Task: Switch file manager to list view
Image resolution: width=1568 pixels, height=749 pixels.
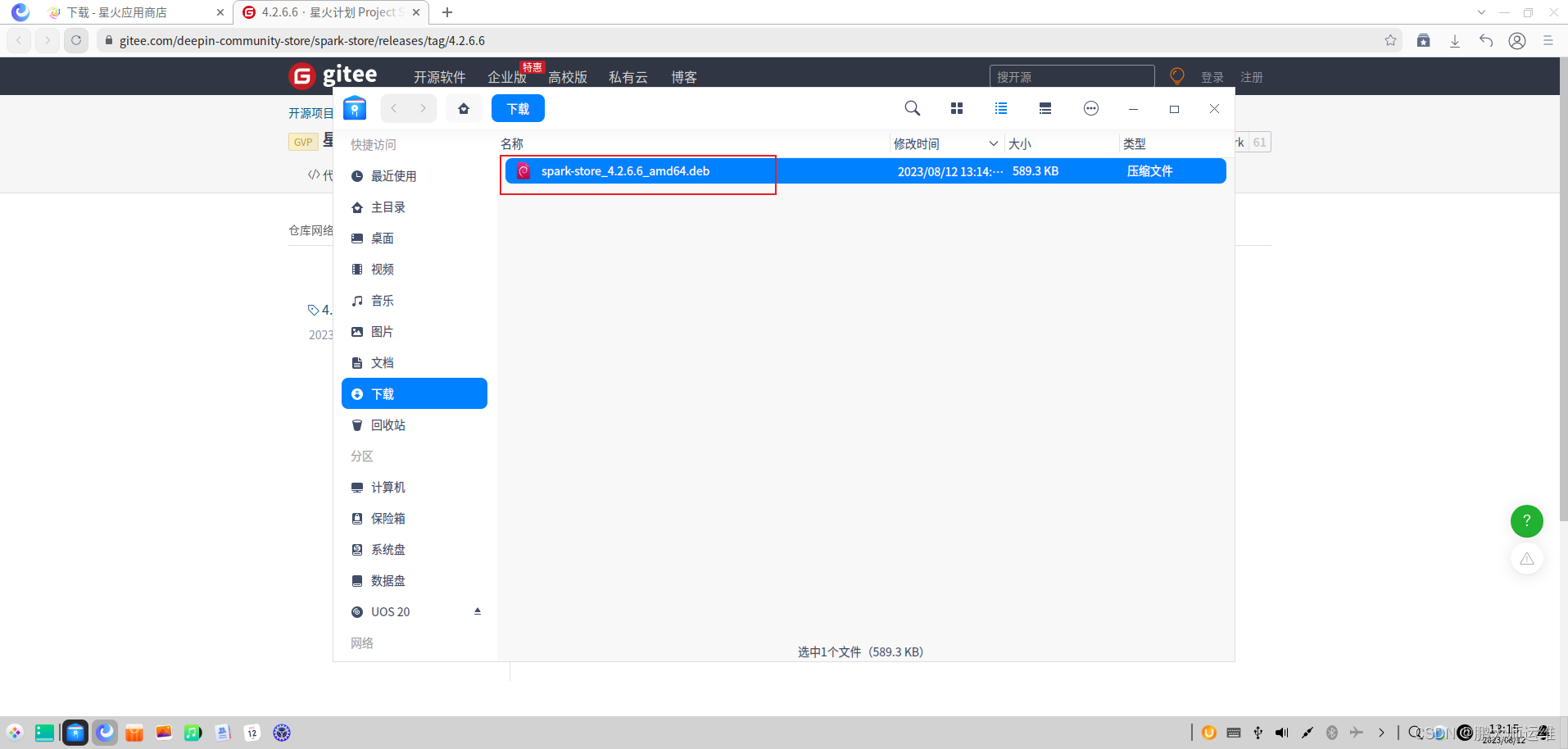Action: point(1001,108)
